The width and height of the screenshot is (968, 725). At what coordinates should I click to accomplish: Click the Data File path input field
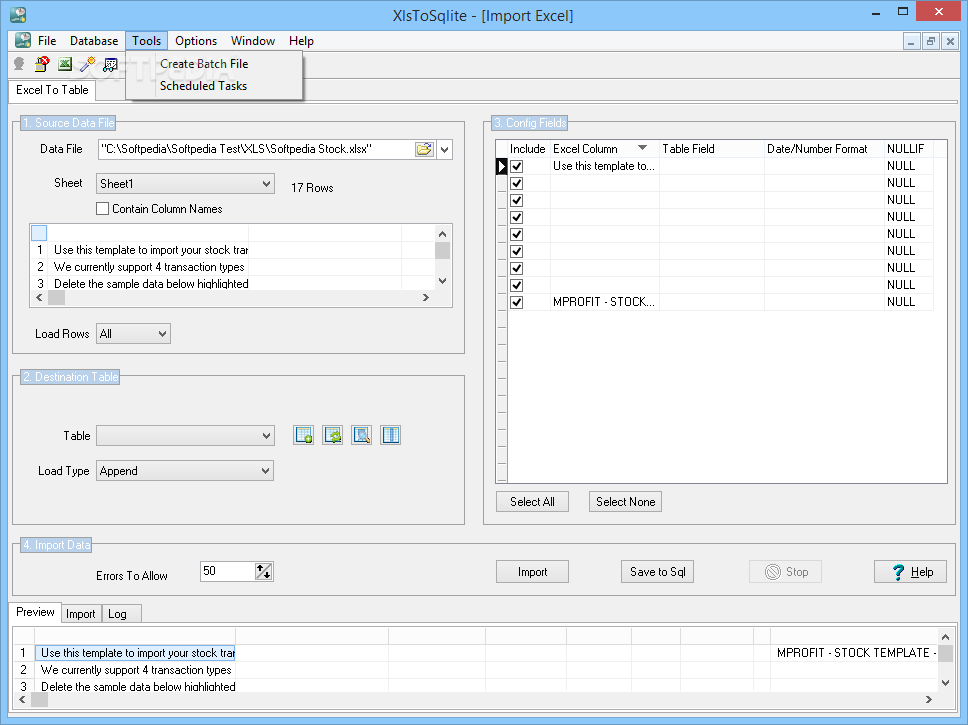pos(256,149)
